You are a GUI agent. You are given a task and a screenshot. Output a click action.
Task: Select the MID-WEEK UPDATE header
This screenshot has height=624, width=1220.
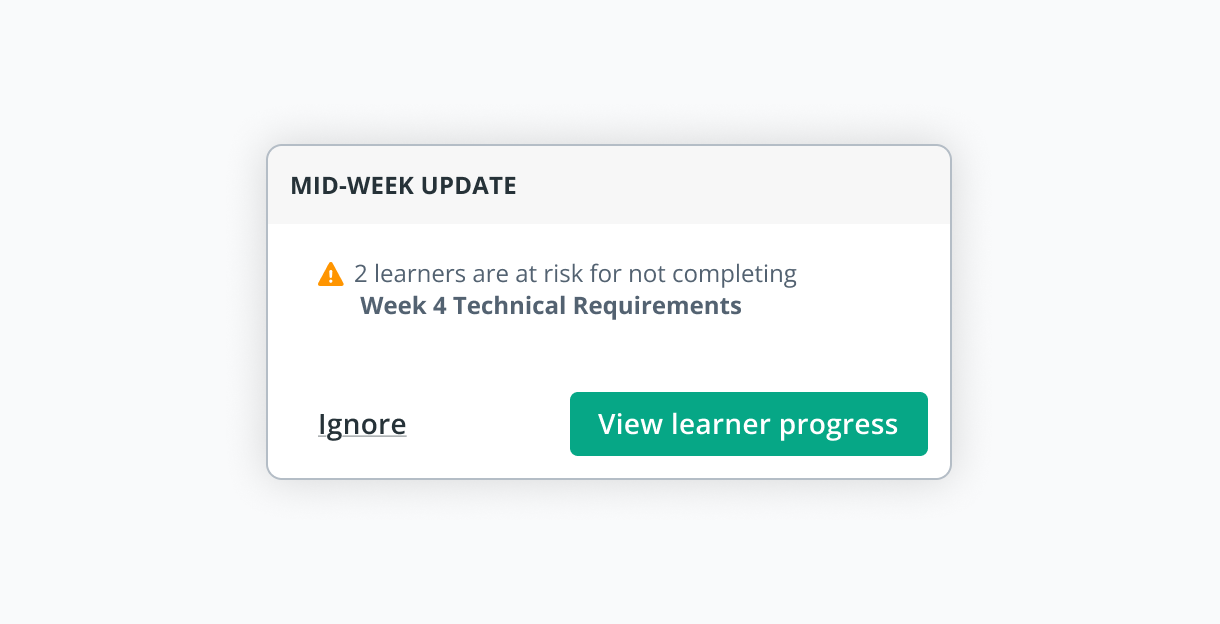click(403, 185)
